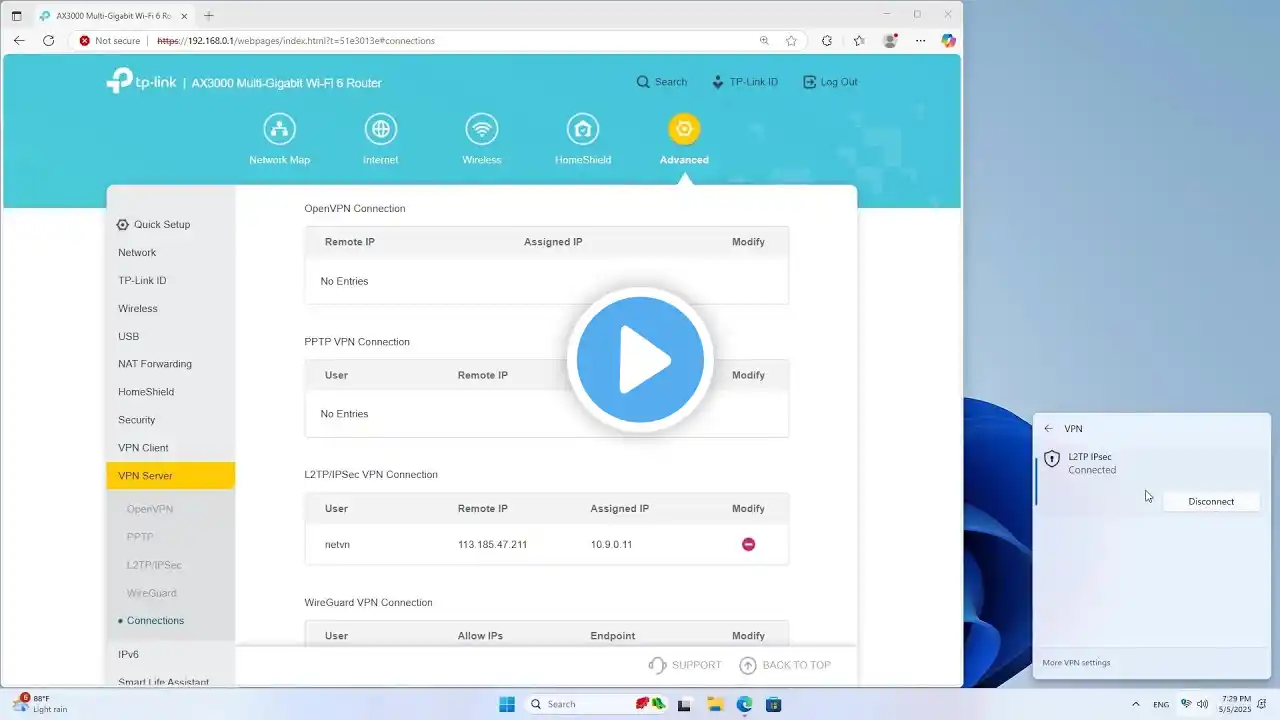Click the L2TP/IPSec VPN Connection heading
This screenshot has width=1280, height=720.
371,475
